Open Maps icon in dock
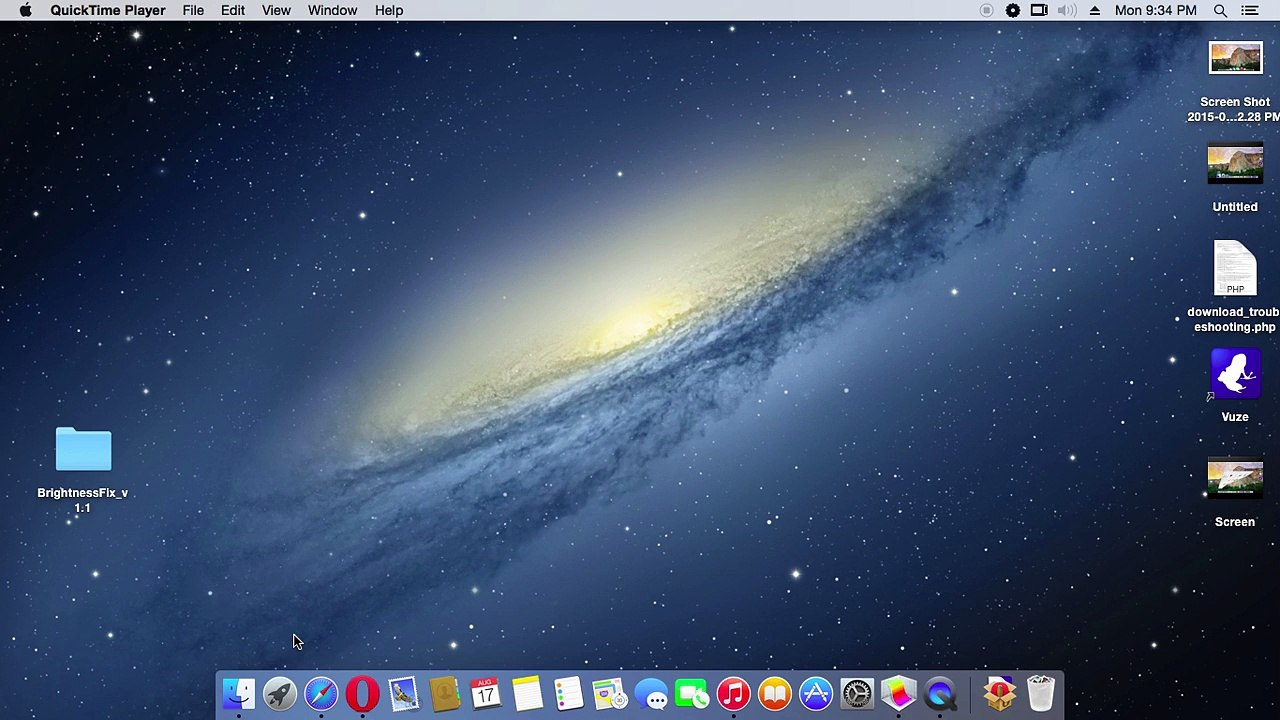 click(609, 694)
